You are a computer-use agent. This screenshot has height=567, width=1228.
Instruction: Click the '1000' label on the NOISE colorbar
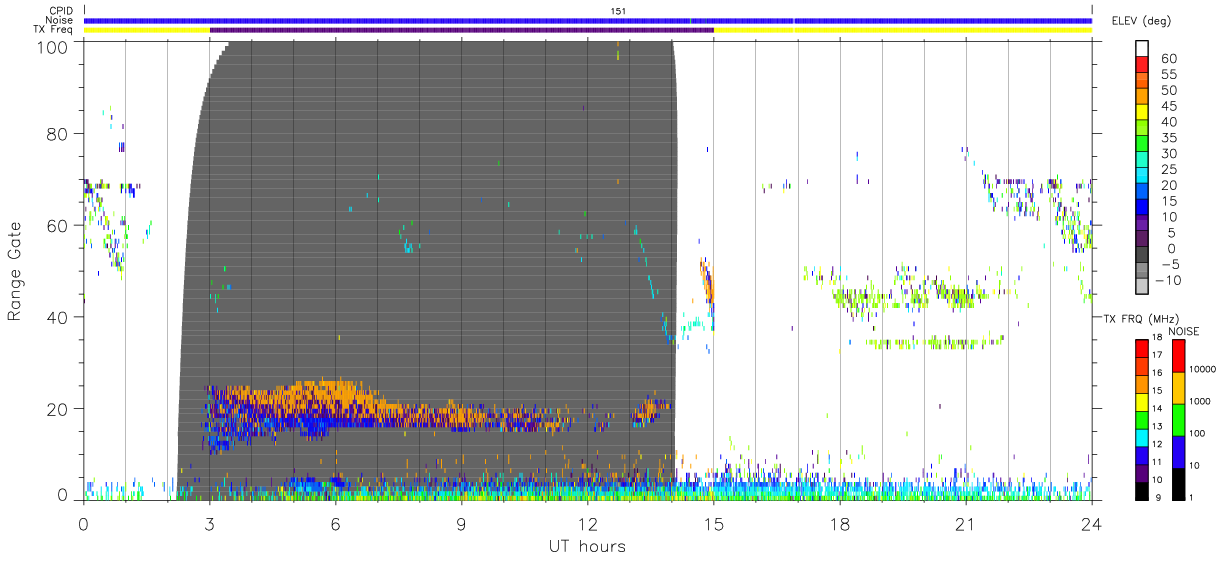1200,402
